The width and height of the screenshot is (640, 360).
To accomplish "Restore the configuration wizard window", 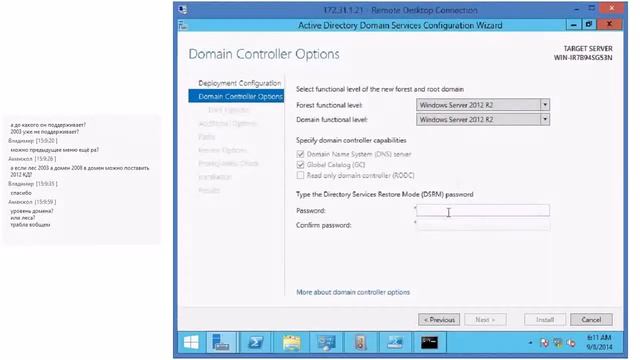I will tap(589, 25).
